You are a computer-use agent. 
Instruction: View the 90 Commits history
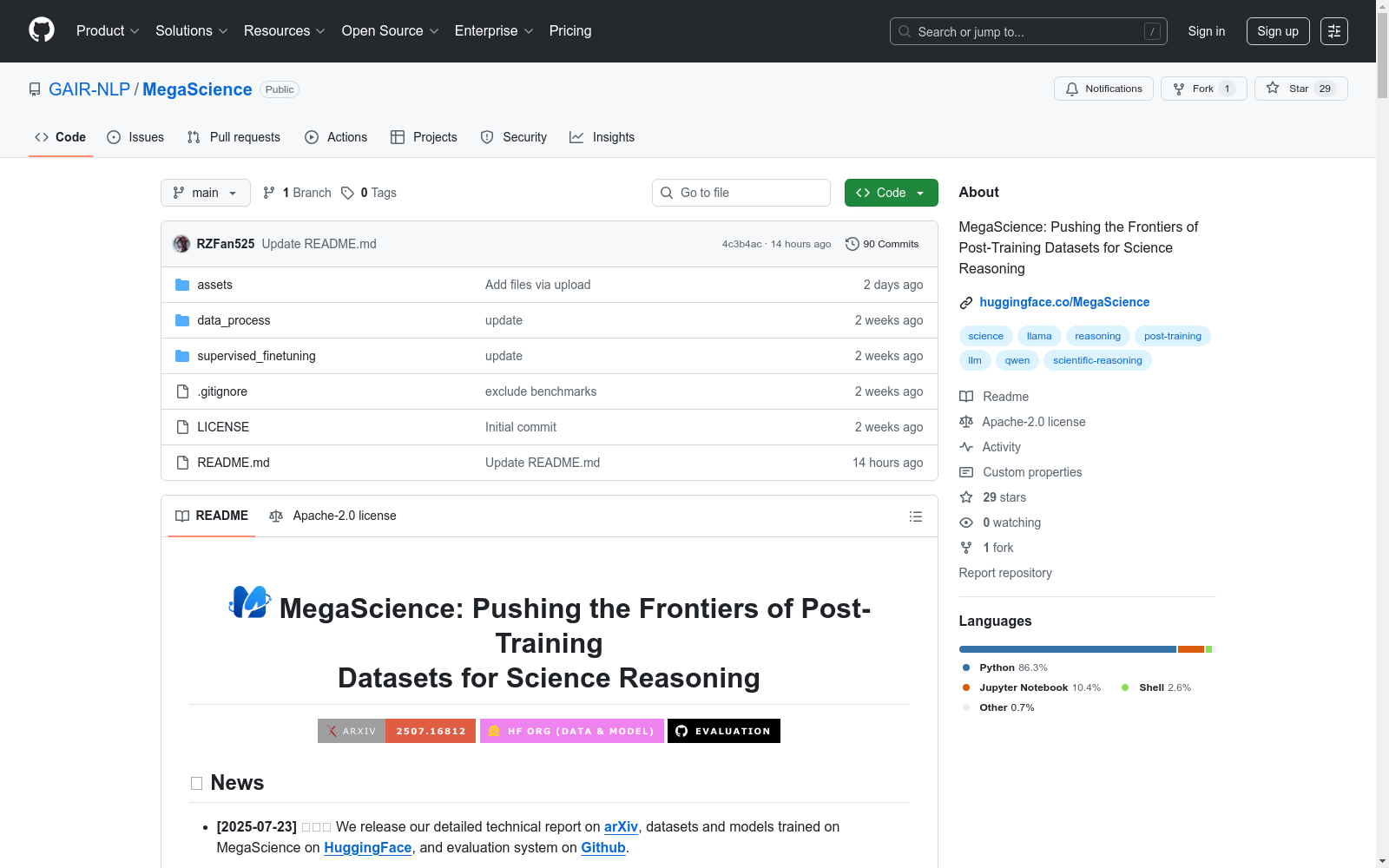(882, 244)
